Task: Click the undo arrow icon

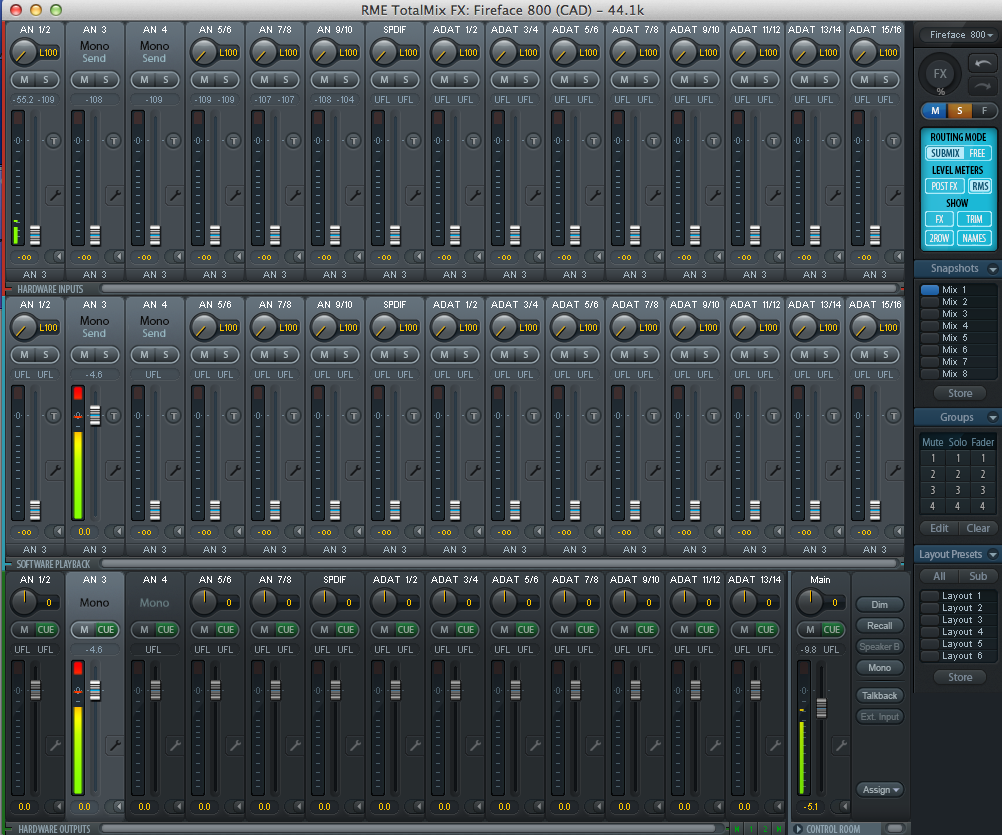Action: pos(982,63)
